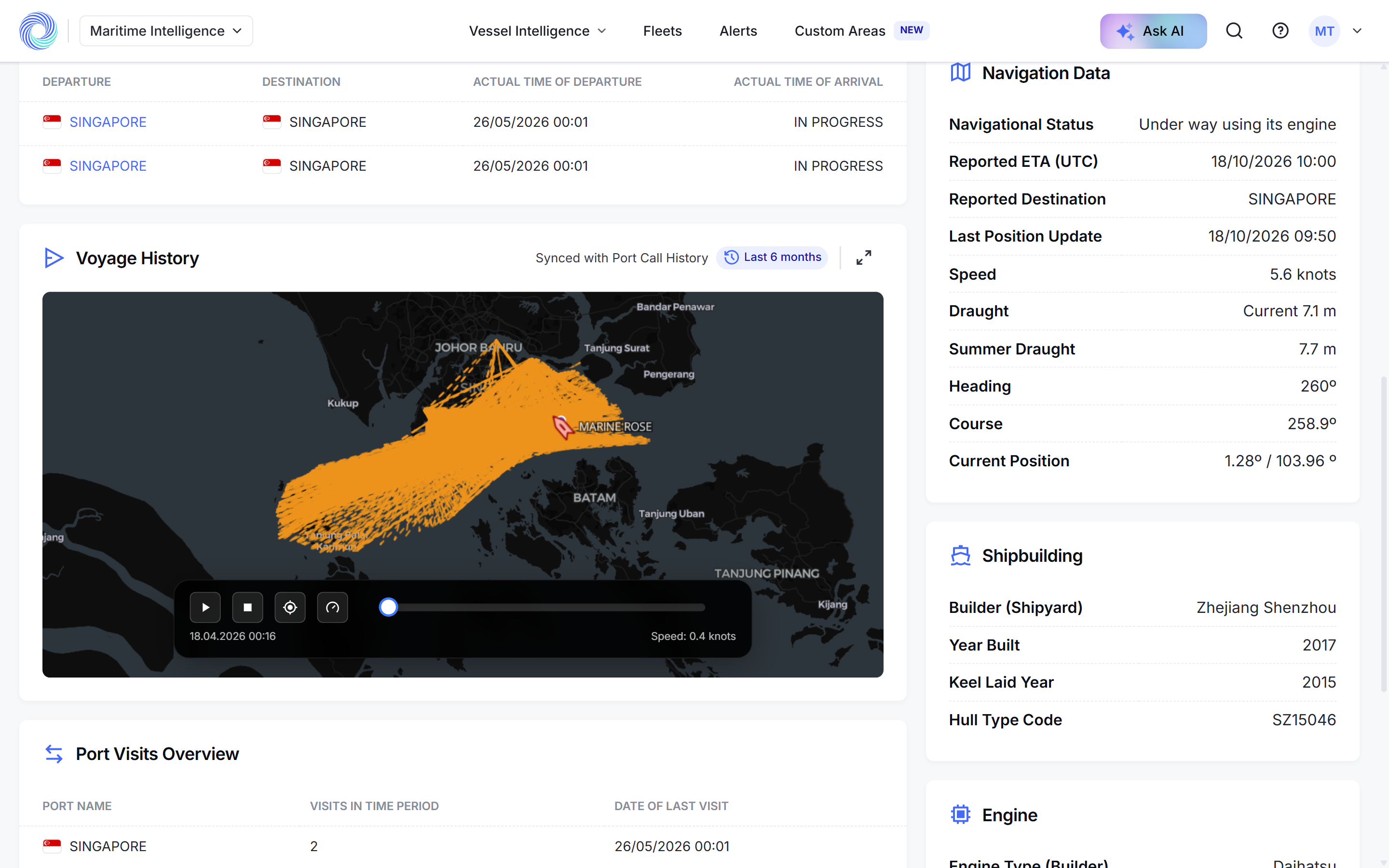Image resolution: width=1389 pixels, height=868 pixels.
Task: Open the help question mark icon
Action: pyautogui.click(x=1280, y=31)
